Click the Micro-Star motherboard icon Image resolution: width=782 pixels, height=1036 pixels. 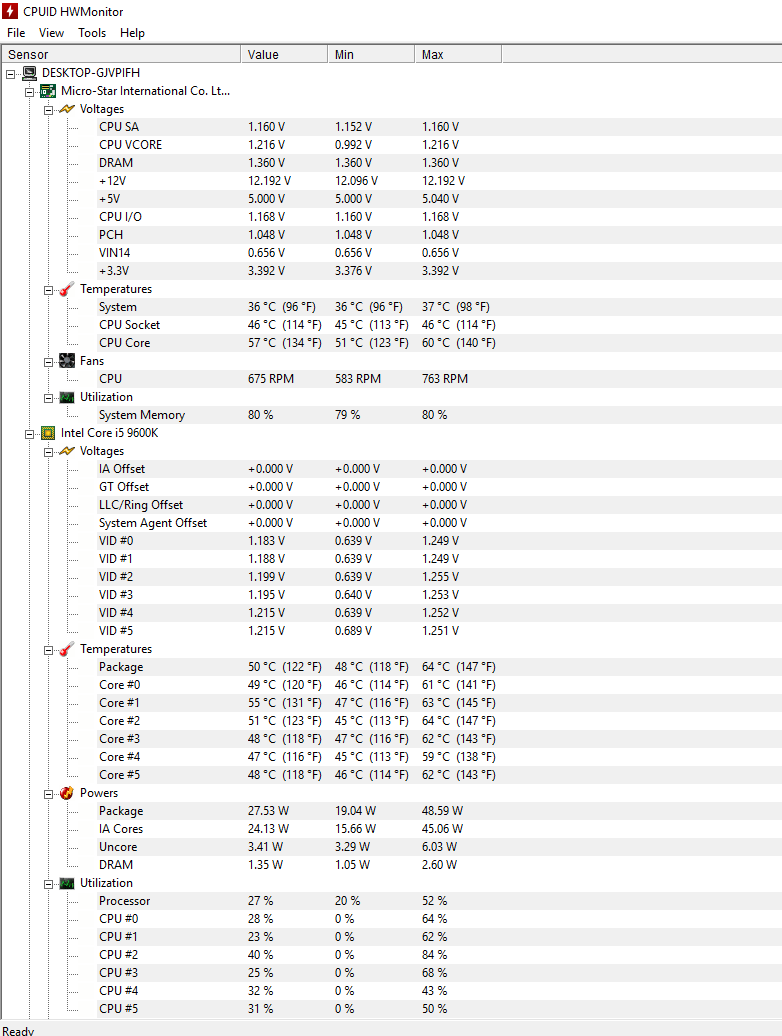[x=48, y=91]
